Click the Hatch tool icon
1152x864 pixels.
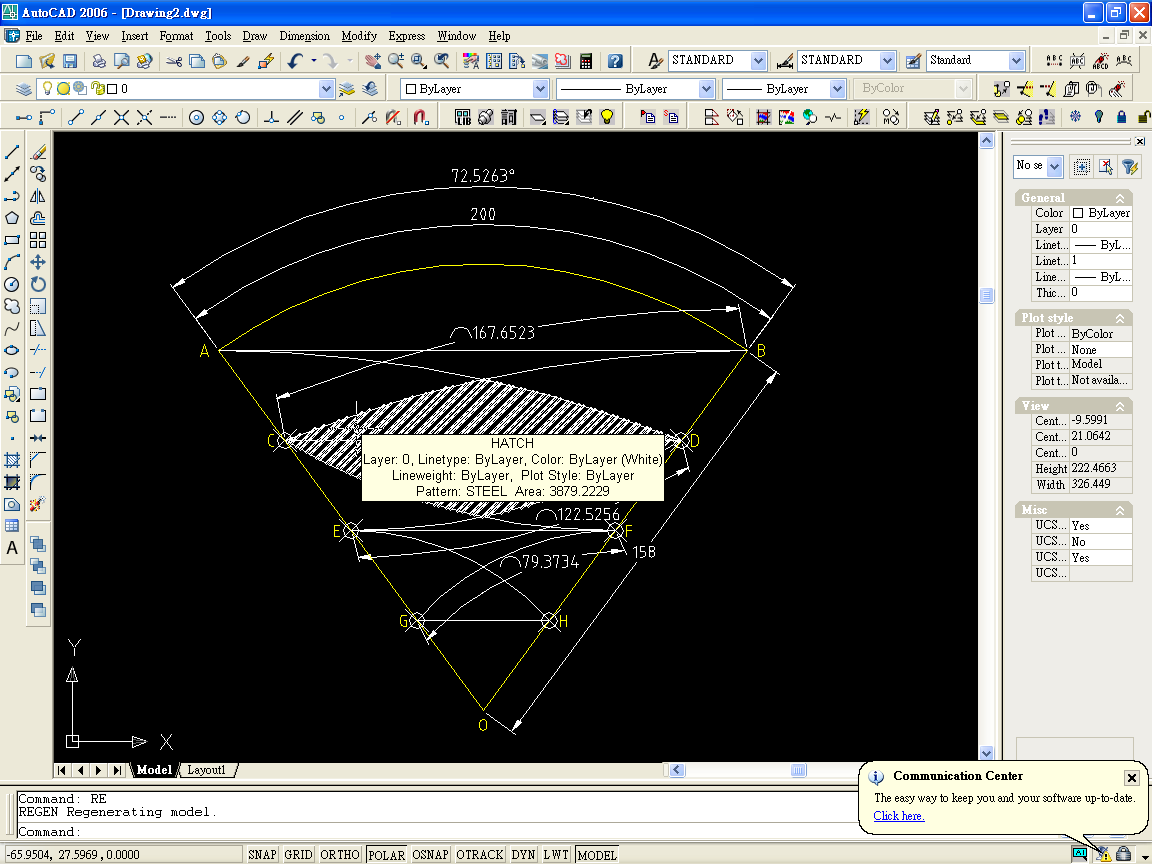click(12, 460)
